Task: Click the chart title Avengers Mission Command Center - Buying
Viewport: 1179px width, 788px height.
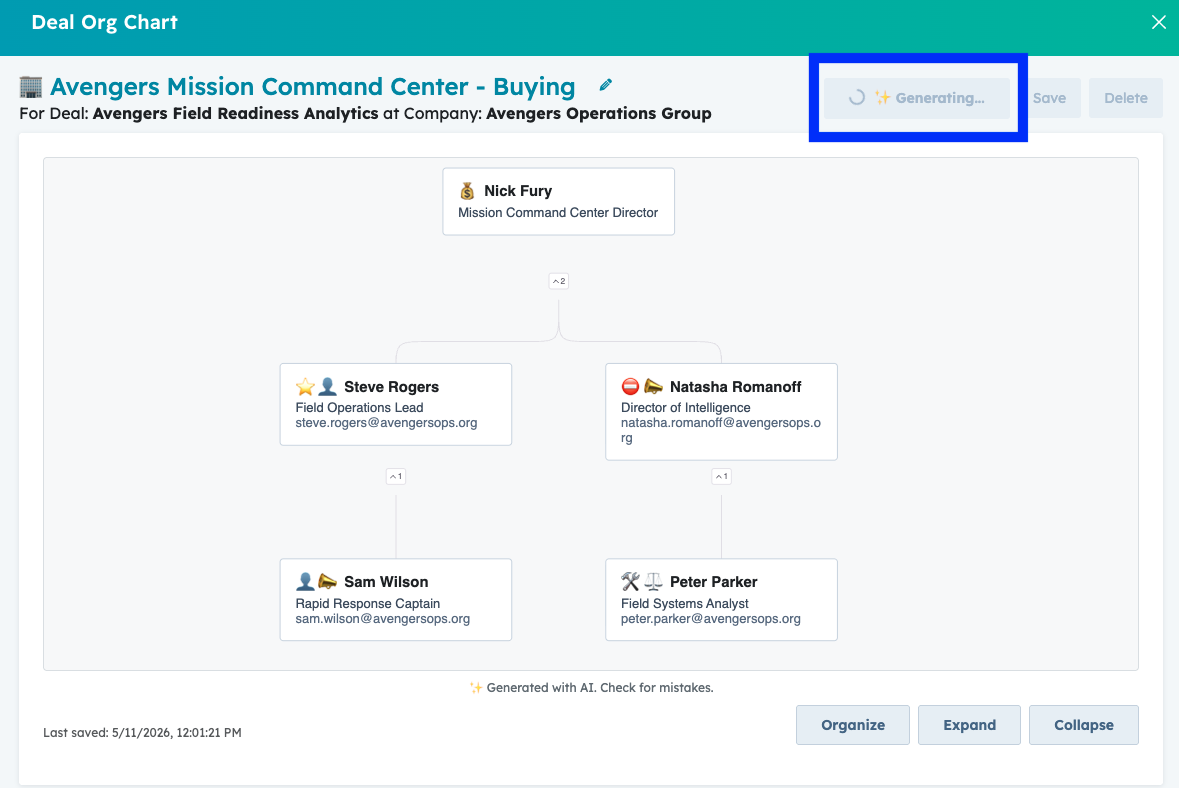Action: (x=312, y=86)
